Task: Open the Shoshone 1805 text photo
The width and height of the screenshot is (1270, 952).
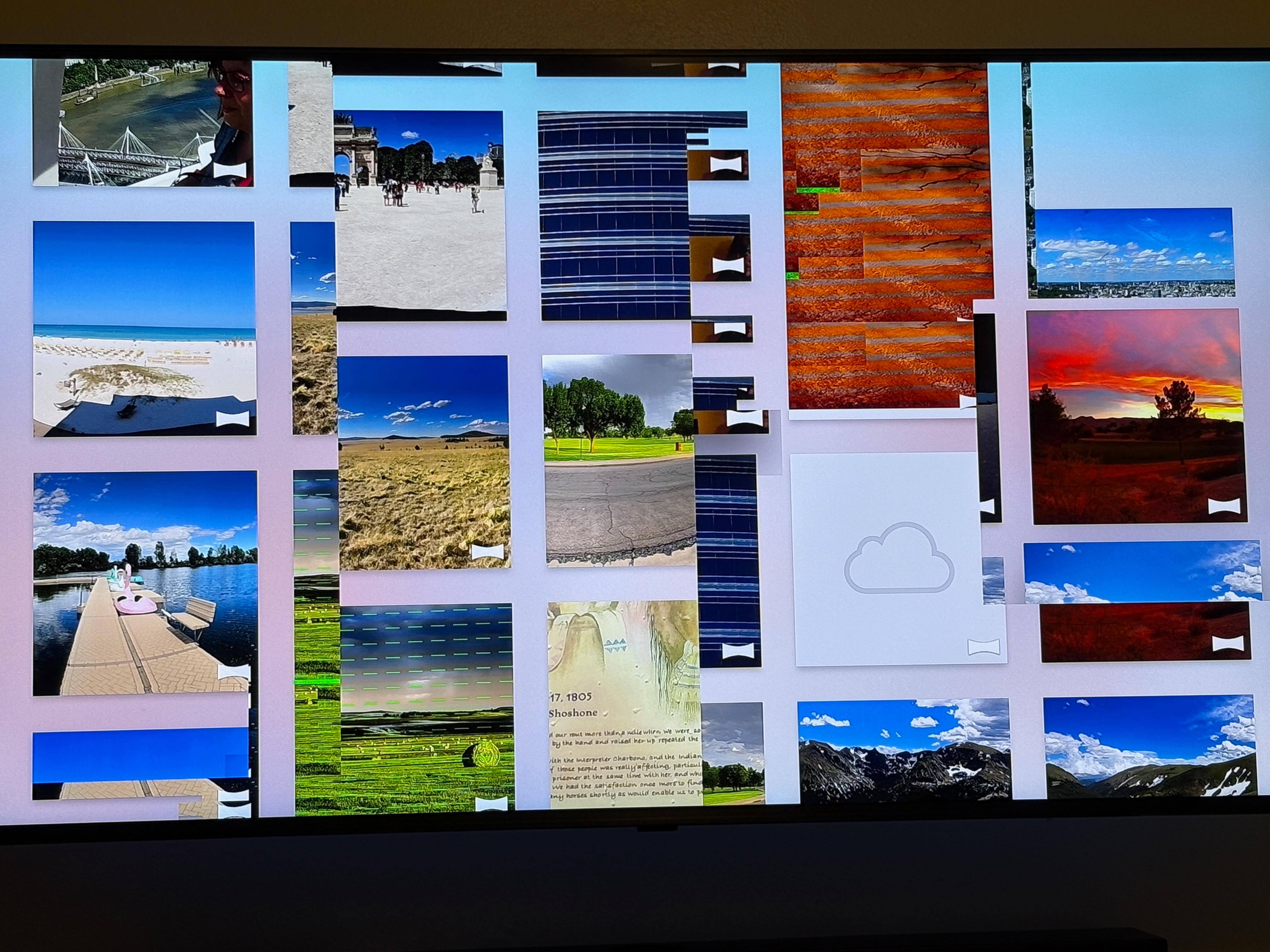Action: point(624,703)
